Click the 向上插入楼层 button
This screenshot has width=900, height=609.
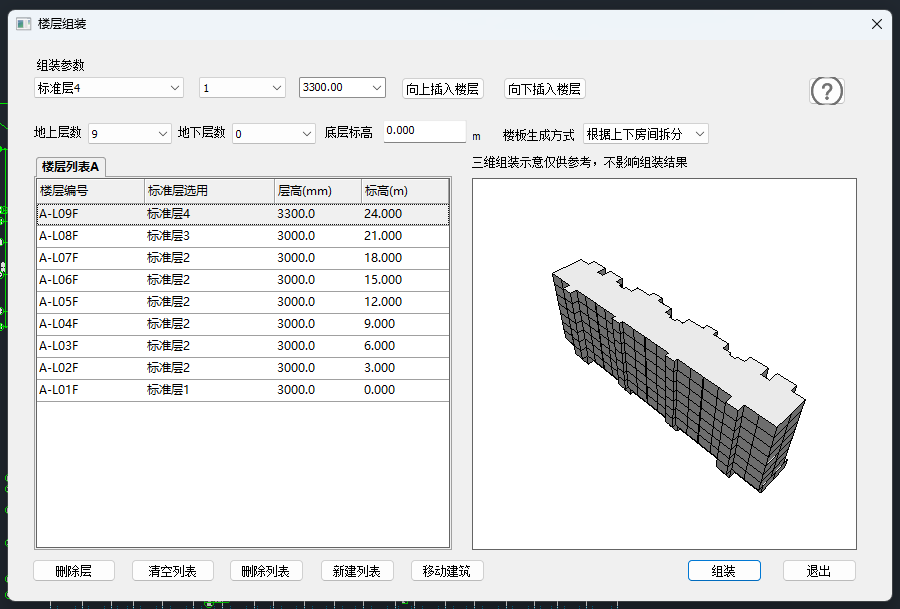click(443, 89)
